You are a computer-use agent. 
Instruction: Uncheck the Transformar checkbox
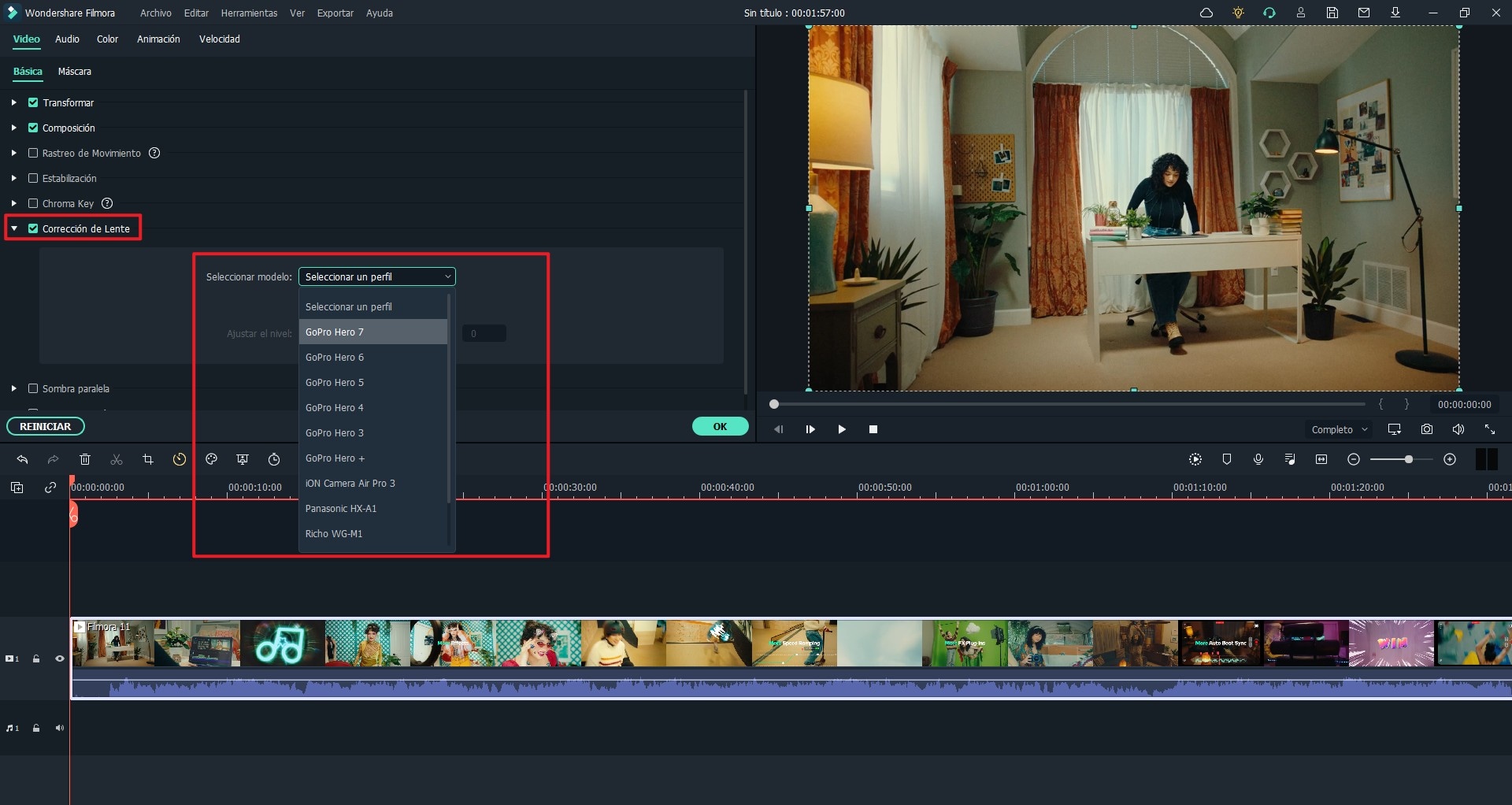point(33,102)
